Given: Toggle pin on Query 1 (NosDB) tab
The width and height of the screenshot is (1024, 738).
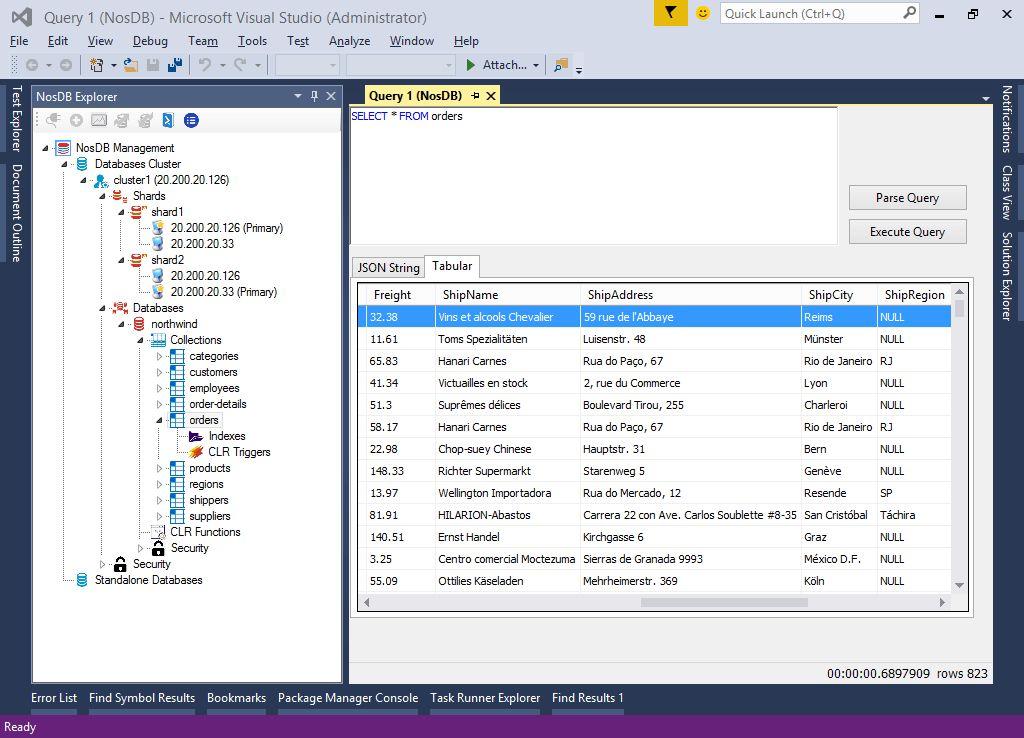Looking at the screenshot, I should pos(475,96).
